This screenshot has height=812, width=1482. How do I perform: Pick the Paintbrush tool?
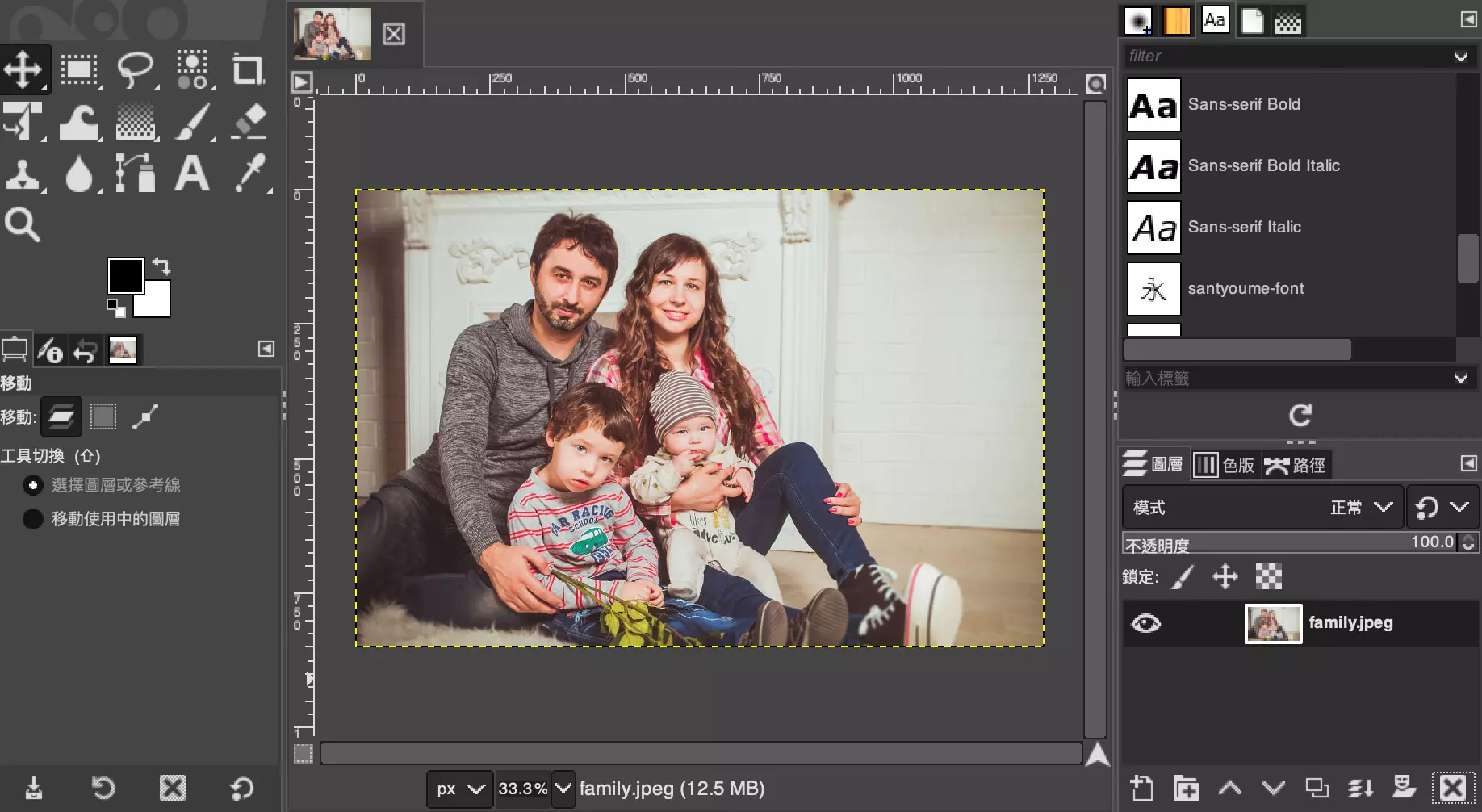pos(193,123)
